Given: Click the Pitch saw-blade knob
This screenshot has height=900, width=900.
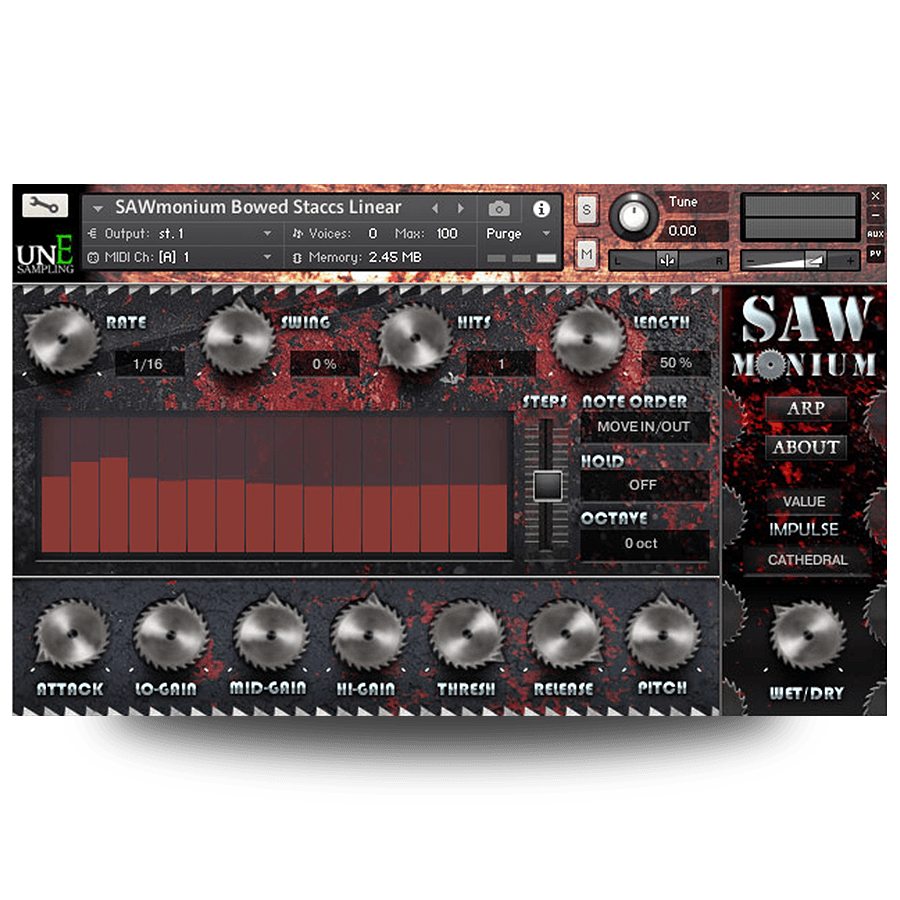Looking at the screenshot, I should (663, 633).
